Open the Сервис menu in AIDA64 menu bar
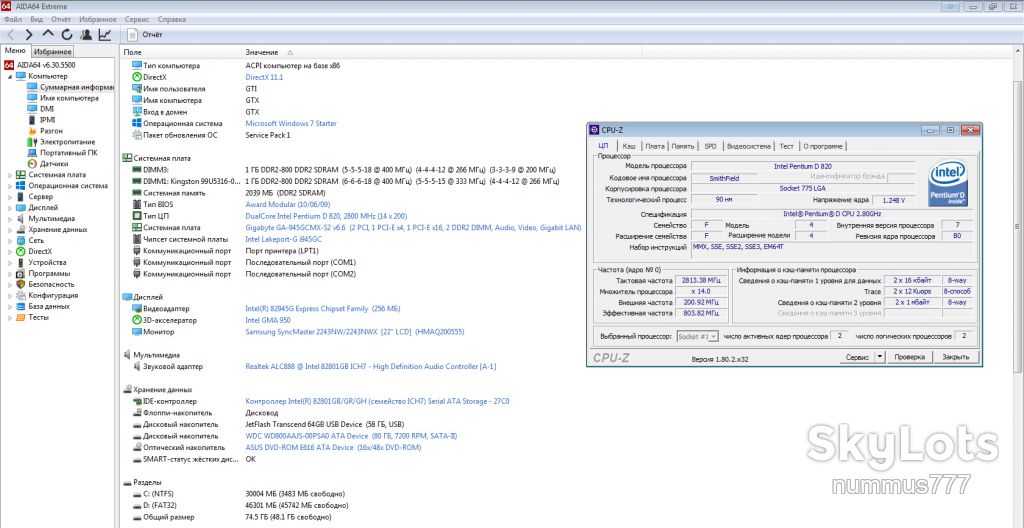The height and width of the screenshot is (528, 1024). tap(136, 19)
